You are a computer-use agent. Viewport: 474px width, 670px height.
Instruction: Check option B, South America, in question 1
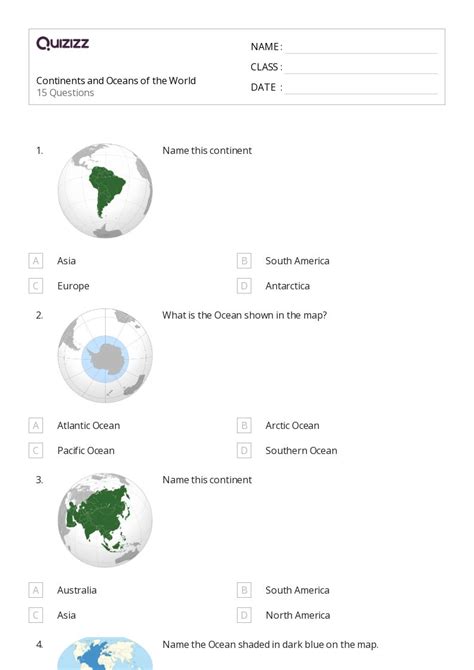[244, 261]
